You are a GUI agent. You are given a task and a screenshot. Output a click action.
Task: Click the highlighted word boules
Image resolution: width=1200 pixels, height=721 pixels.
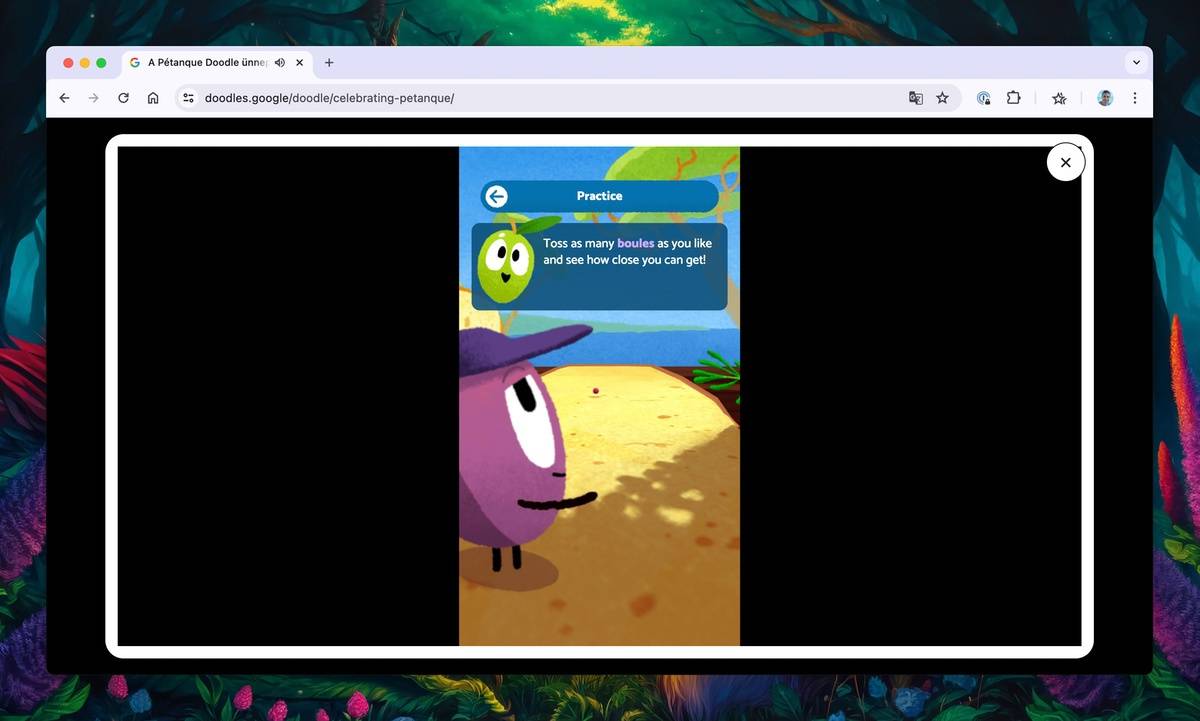tap(636, 243)
